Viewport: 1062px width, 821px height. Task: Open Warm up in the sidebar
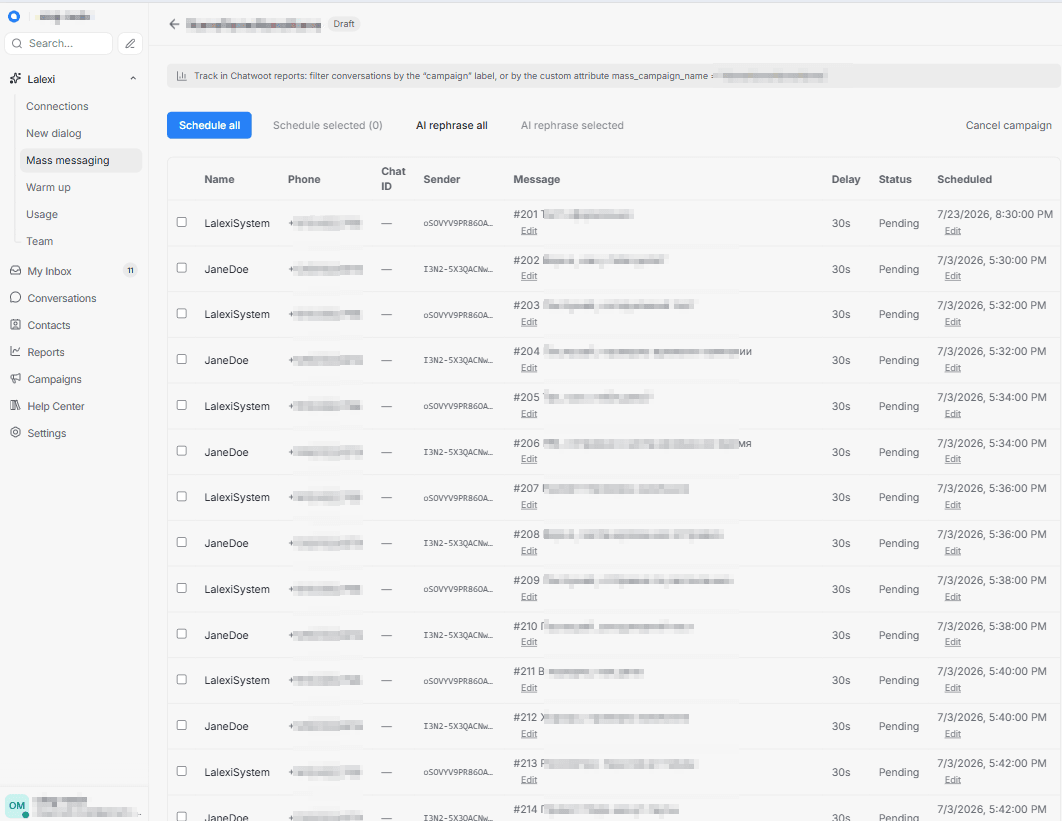pyautogui.click(x=48, y=188)
